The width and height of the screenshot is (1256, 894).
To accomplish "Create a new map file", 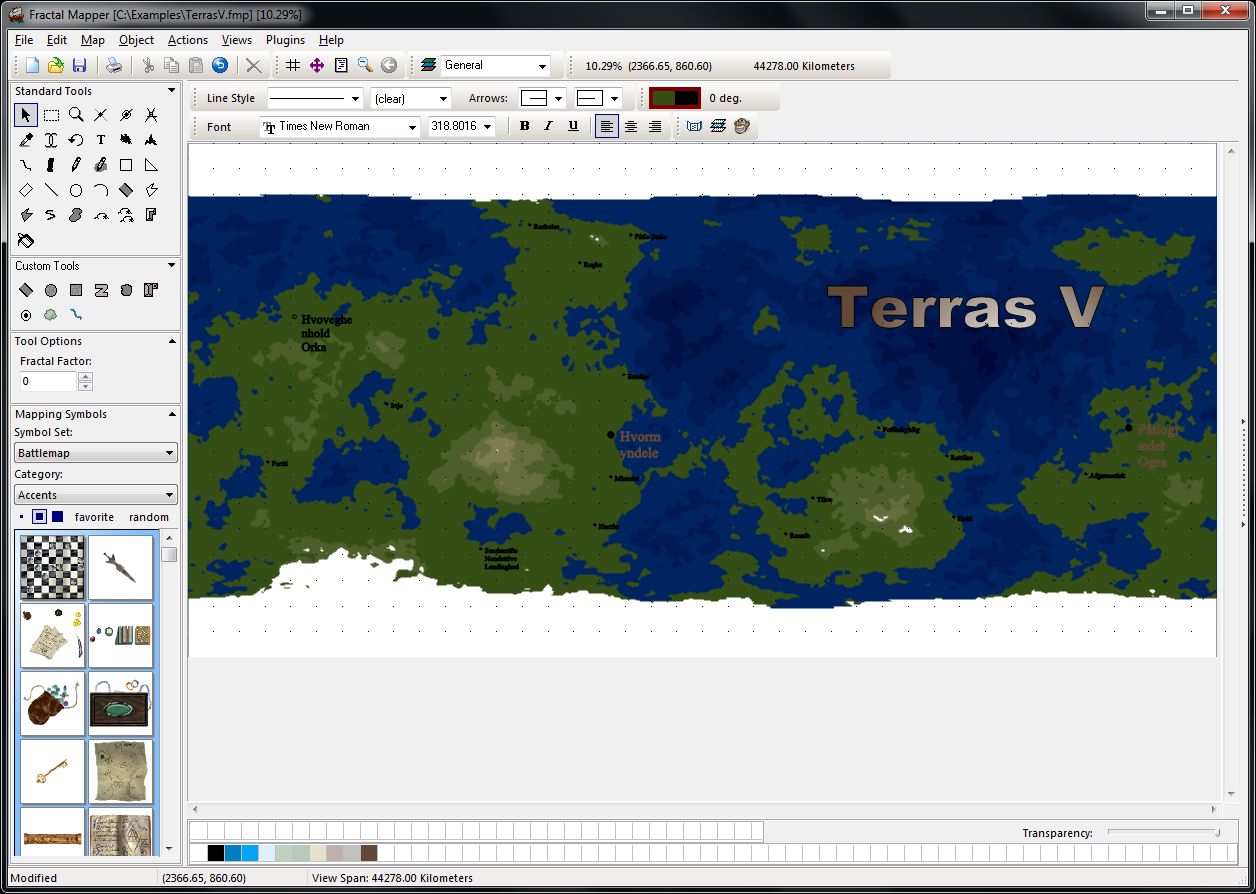I will click(x=32, y=66).
